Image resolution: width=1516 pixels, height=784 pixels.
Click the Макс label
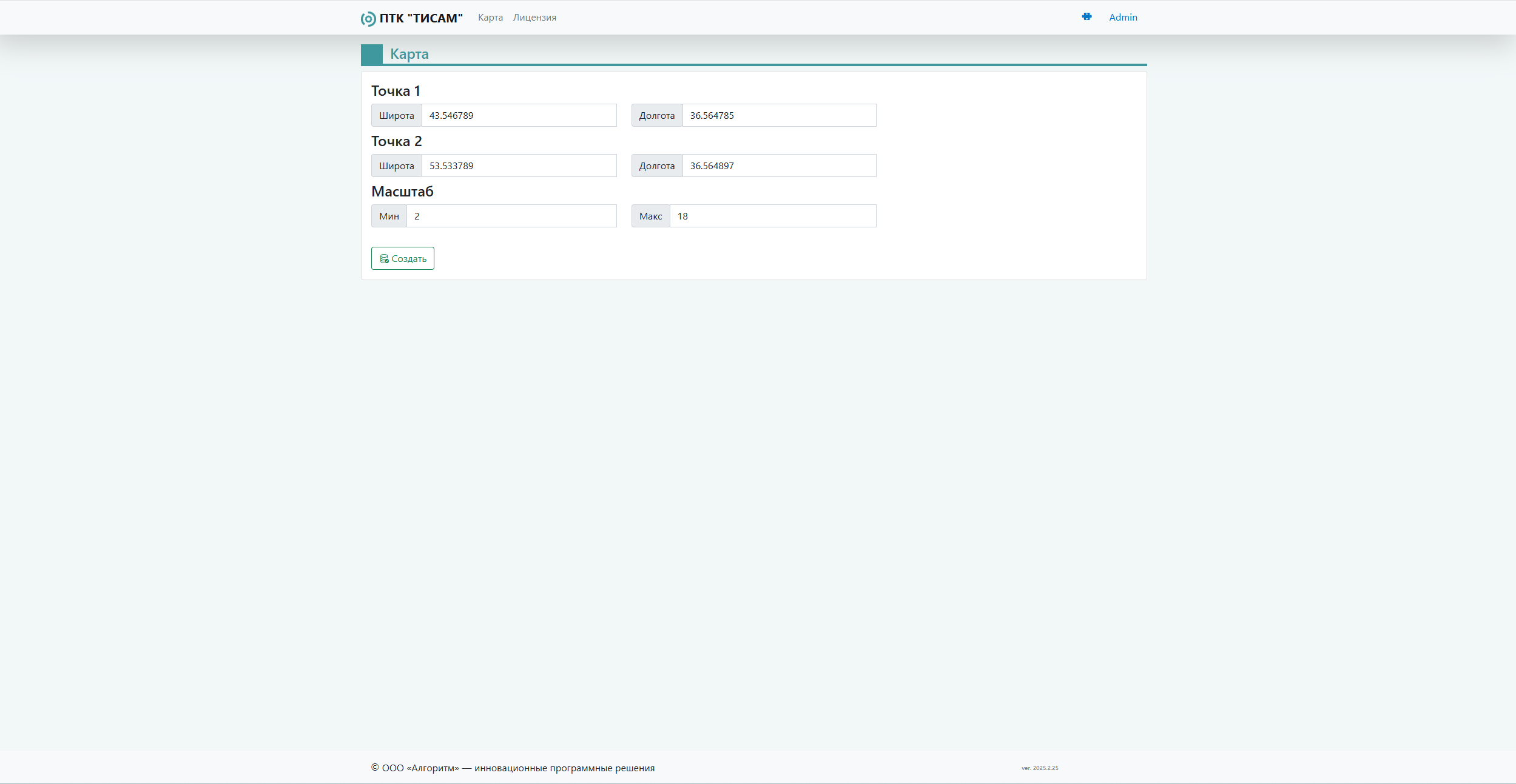[x=651, y=216]
